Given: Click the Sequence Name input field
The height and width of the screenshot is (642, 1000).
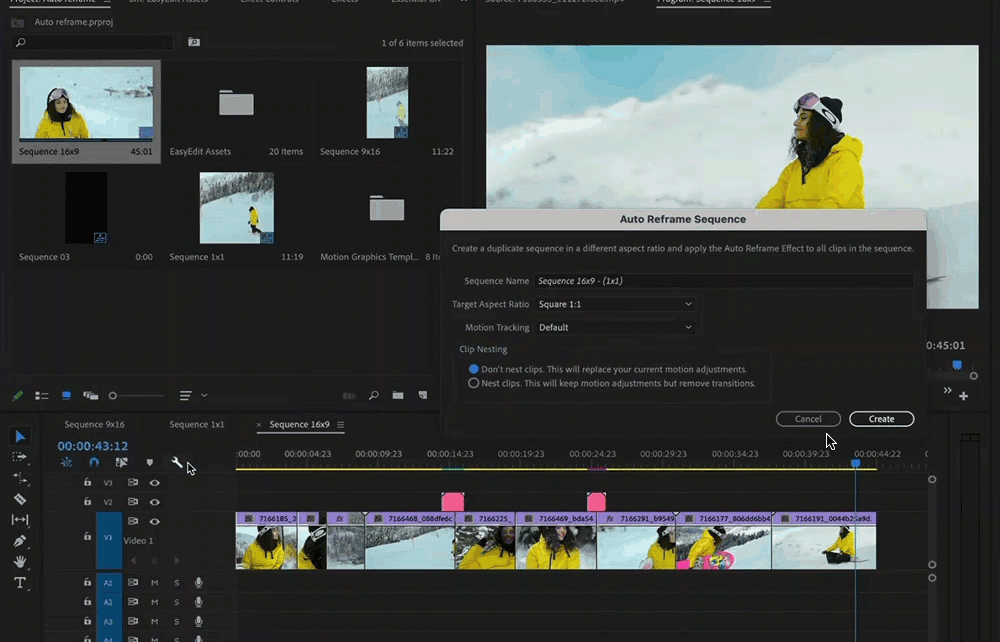Looking at the screenshot, I should pos(724,281).
